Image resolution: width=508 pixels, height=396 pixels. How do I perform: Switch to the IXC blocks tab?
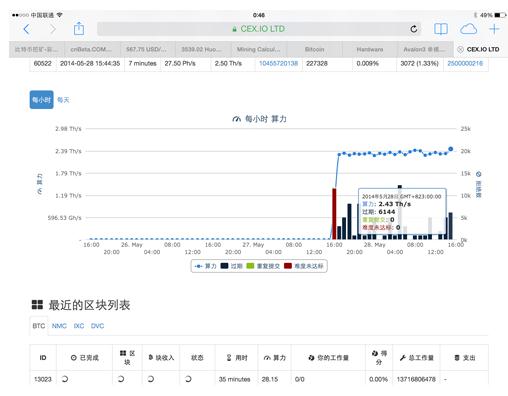point(79,326)
